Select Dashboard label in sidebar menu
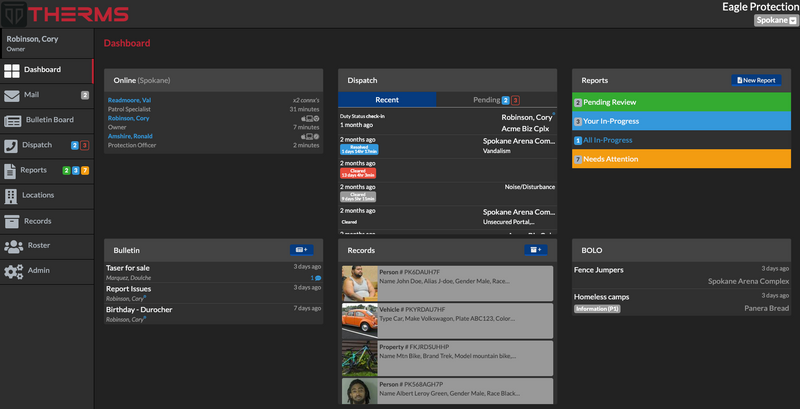 pos(42,69)
